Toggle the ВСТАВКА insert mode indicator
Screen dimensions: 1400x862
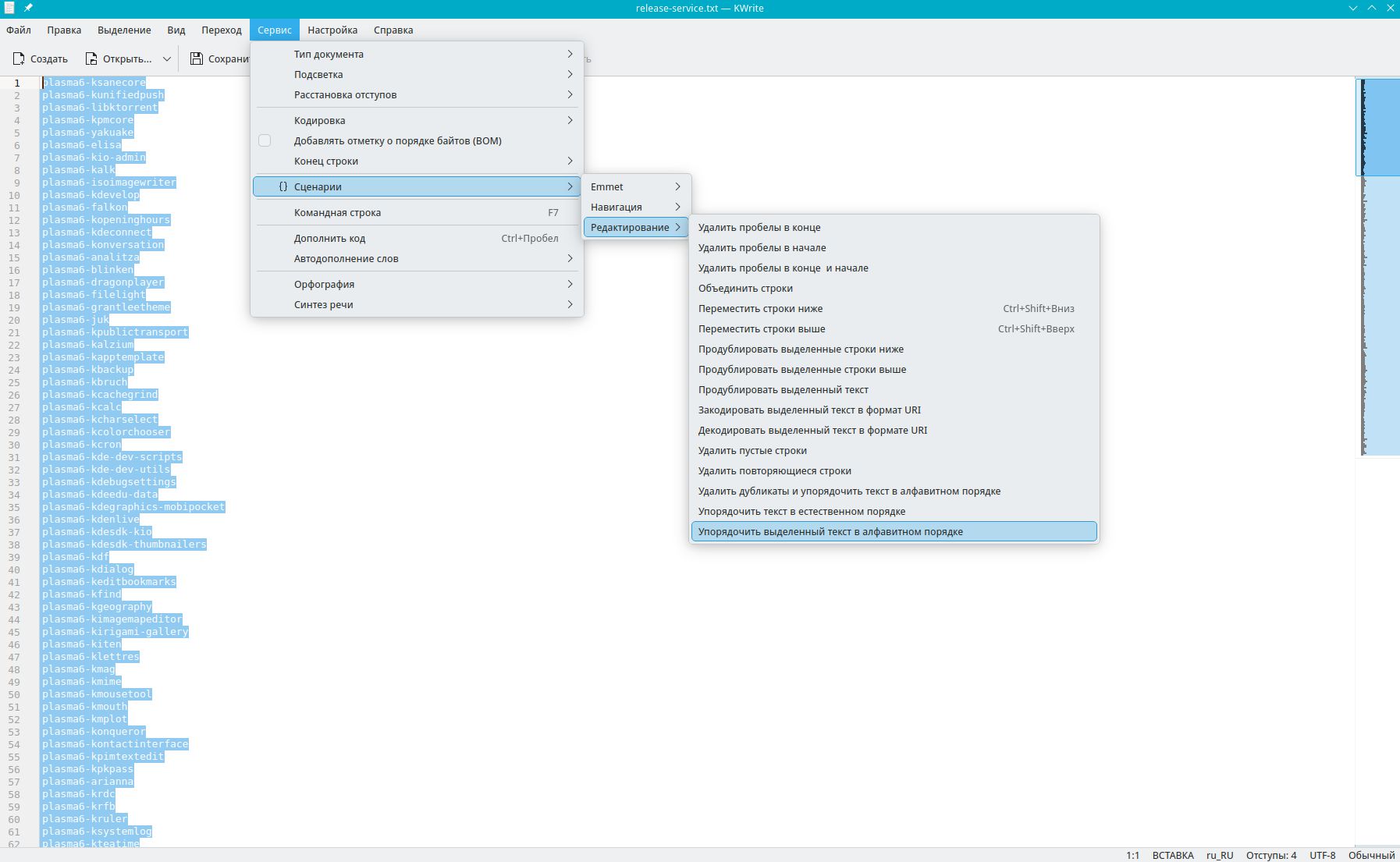tap(1173, 856)
